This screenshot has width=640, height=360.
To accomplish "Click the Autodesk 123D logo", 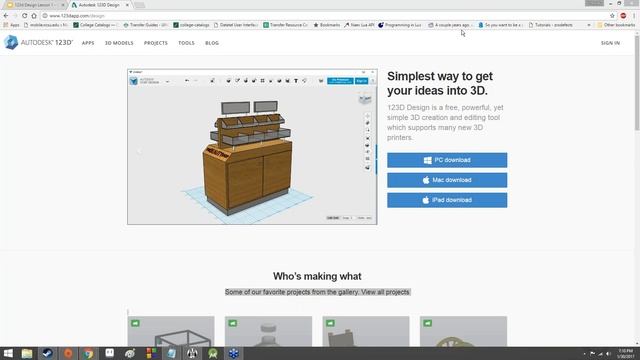I will pyautogui.click(x=38, y=42).
